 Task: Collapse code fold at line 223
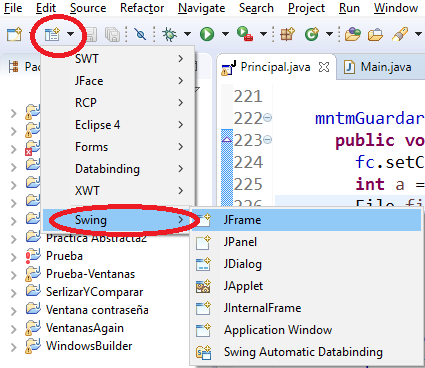tap(267, 140)
